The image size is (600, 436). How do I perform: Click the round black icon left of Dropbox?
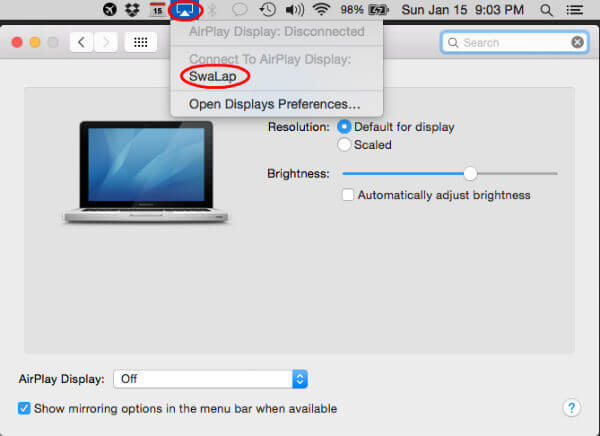(x=109, y=10)
